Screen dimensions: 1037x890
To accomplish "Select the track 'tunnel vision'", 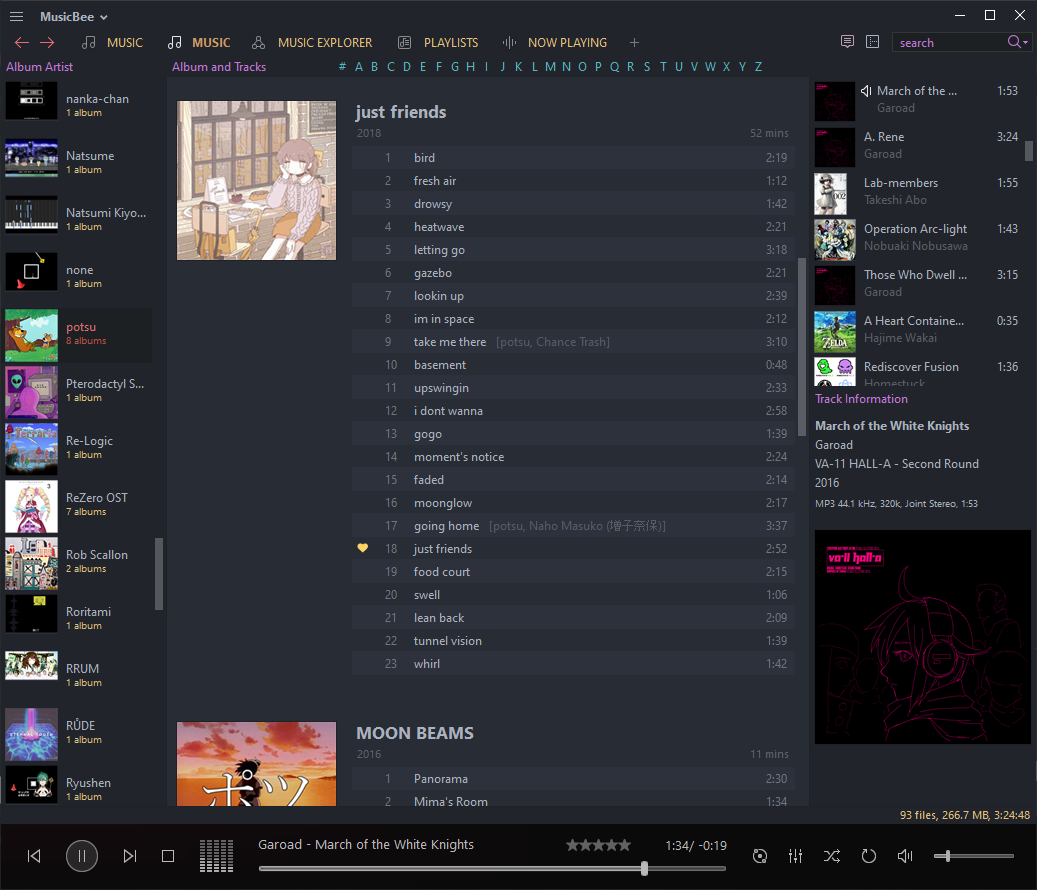I will [573, 641].
